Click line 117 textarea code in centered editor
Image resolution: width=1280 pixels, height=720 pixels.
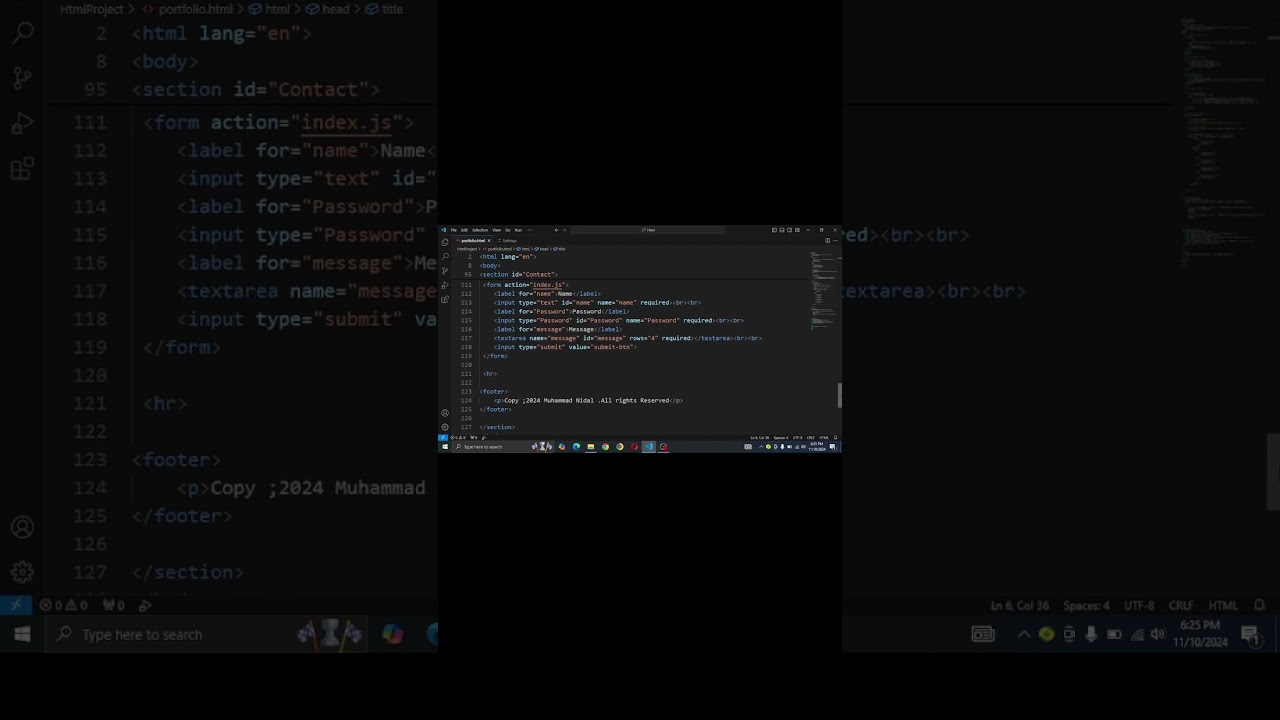point(628,338)
